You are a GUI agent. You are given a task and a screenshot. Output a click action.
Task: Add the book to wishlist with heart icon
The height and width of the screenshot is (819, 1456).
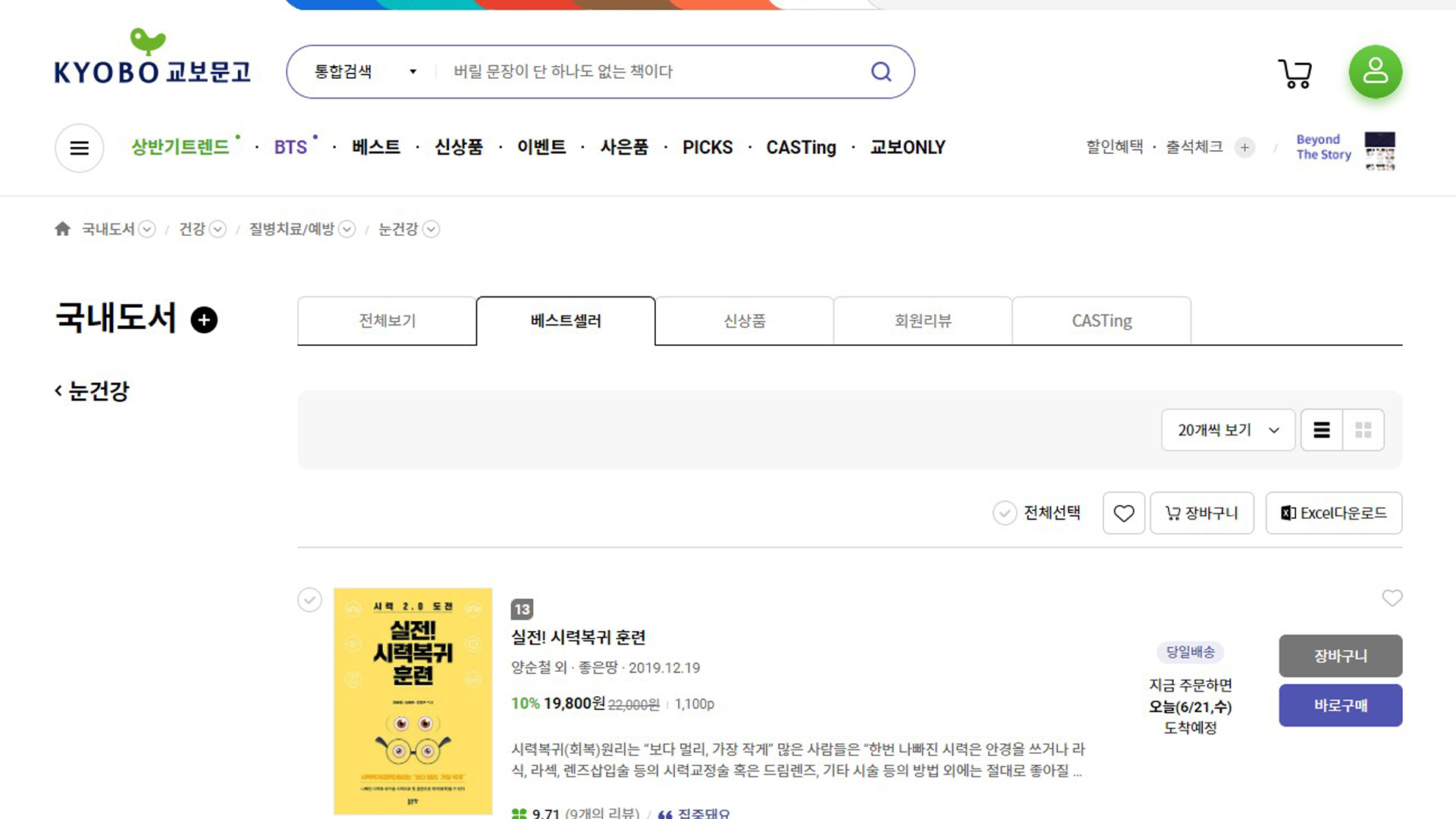tap(1392, 598)
